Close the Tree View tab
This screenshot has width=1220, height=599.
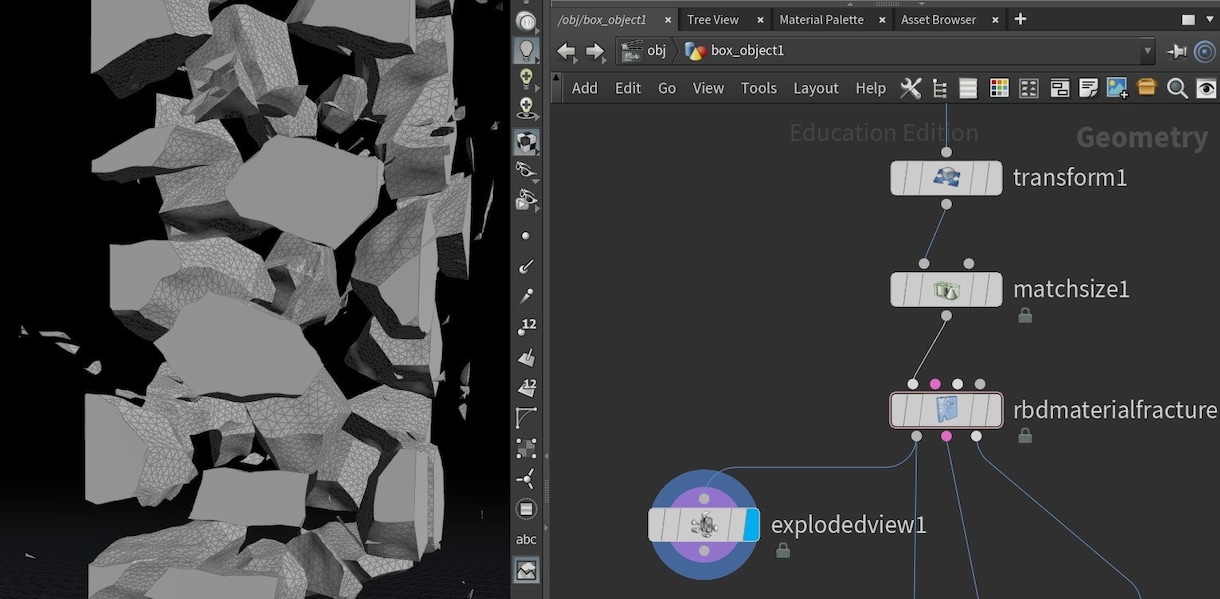coord(761,19)
